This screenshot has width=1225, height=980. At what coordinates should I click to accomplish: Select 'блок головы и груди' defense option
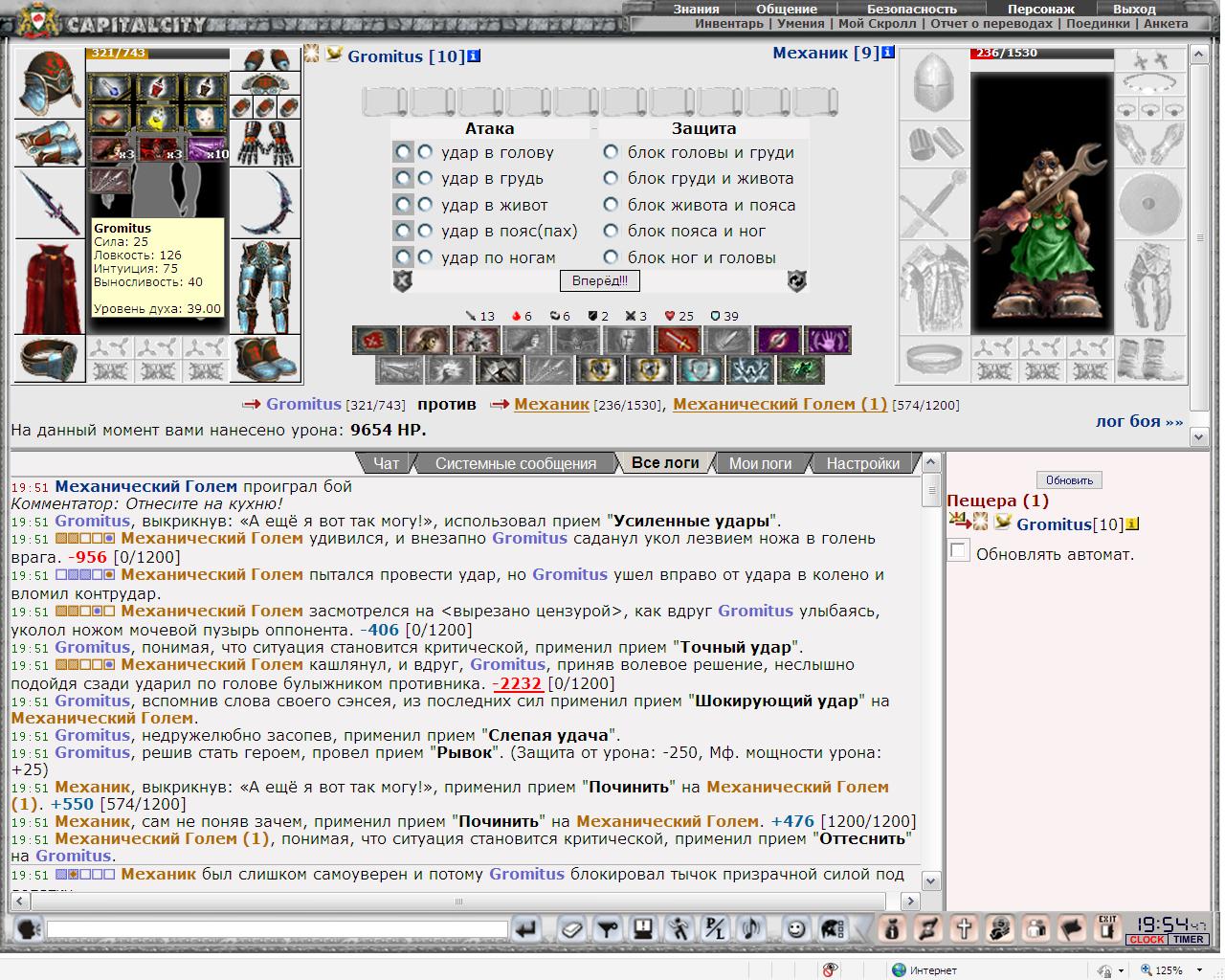click(611, 152)
